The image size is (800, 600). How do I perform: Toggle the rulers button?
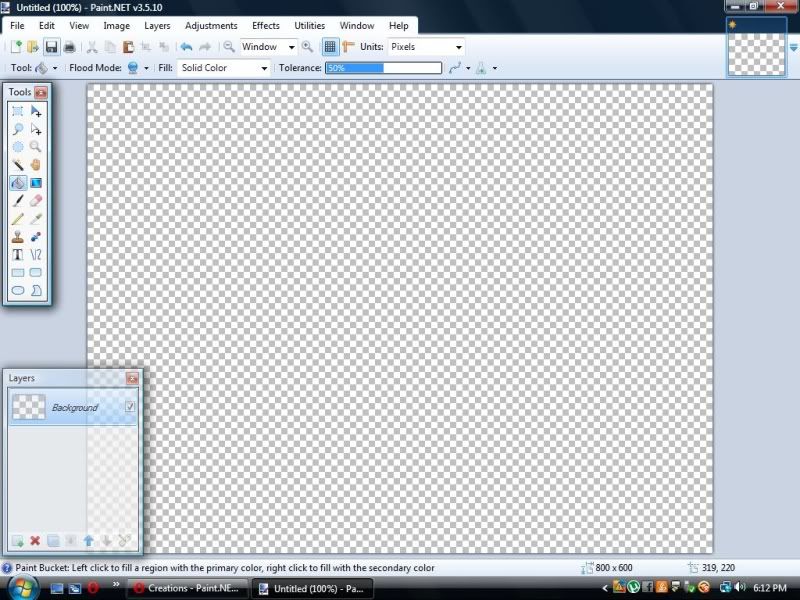(348, 47)
